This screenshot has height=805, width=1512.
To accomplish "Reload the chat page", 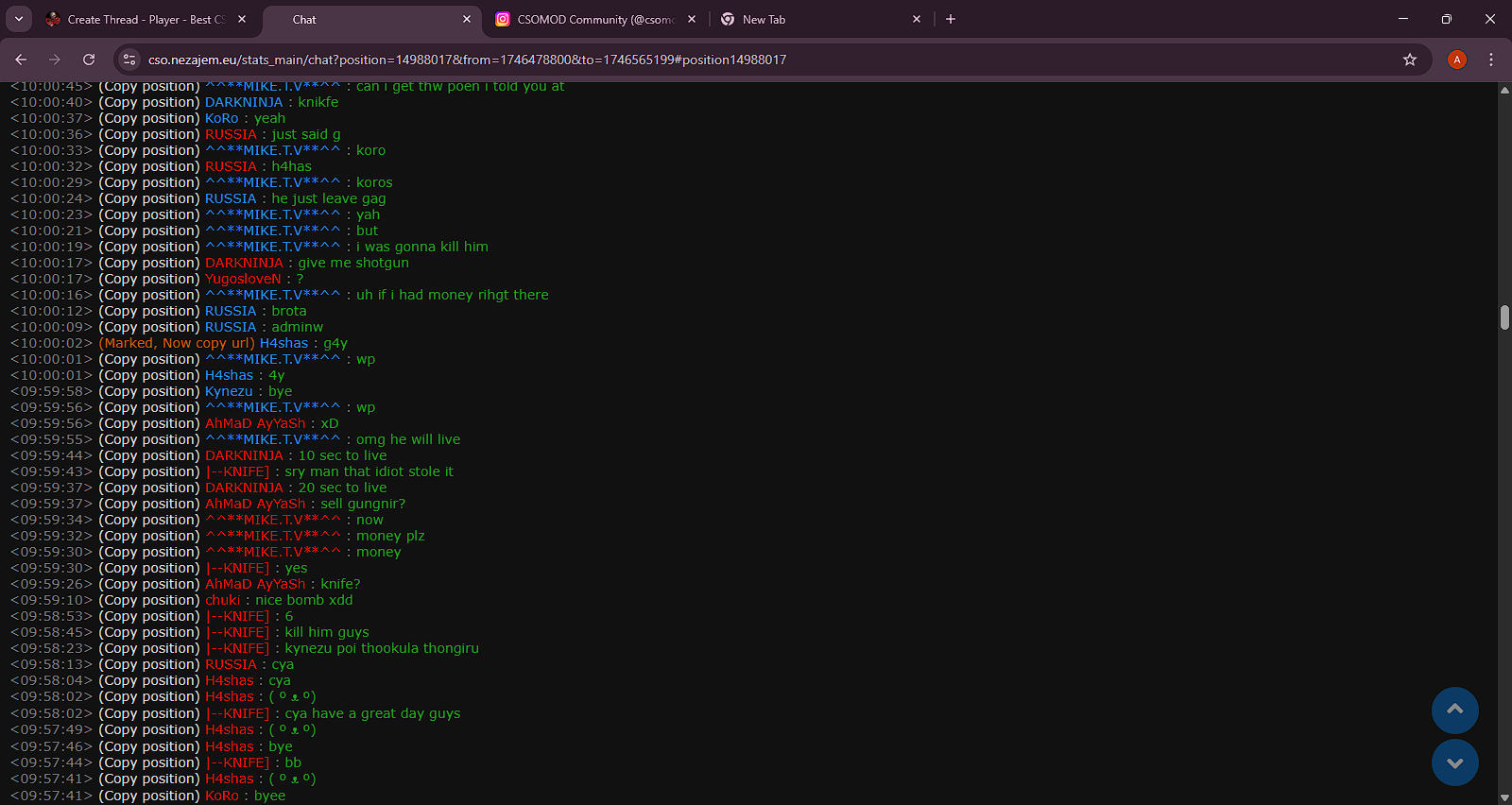I will pos(89,60).
